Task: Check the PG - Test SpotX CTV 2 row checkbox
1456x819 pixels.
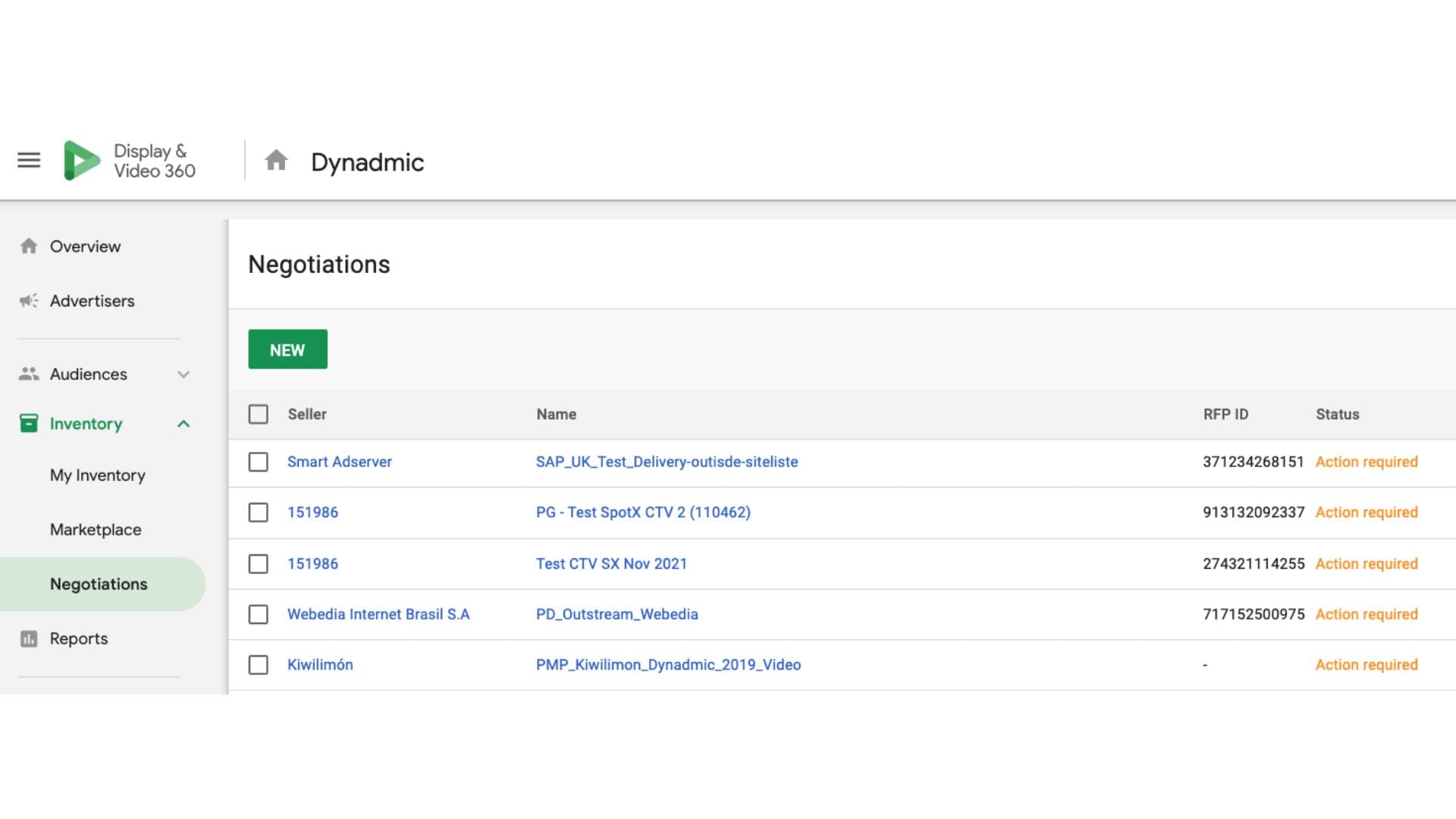Action: tap(258, 513)
